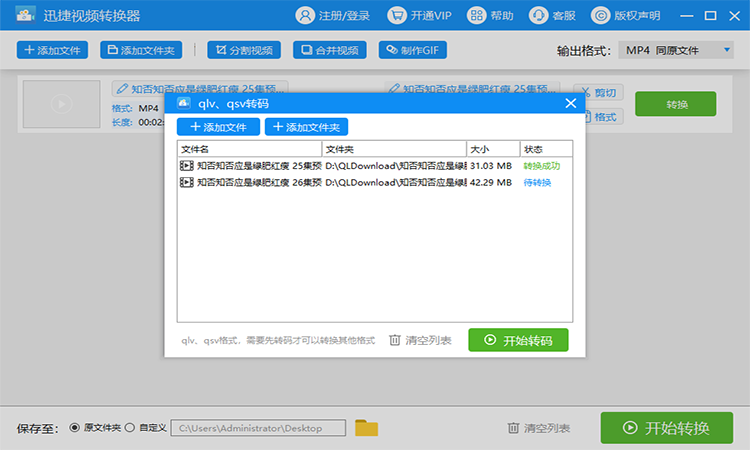Image resolution: width=750 pixels, height=450 pixels.
Task: Click the green 转换 button
Action: [675, 104]
